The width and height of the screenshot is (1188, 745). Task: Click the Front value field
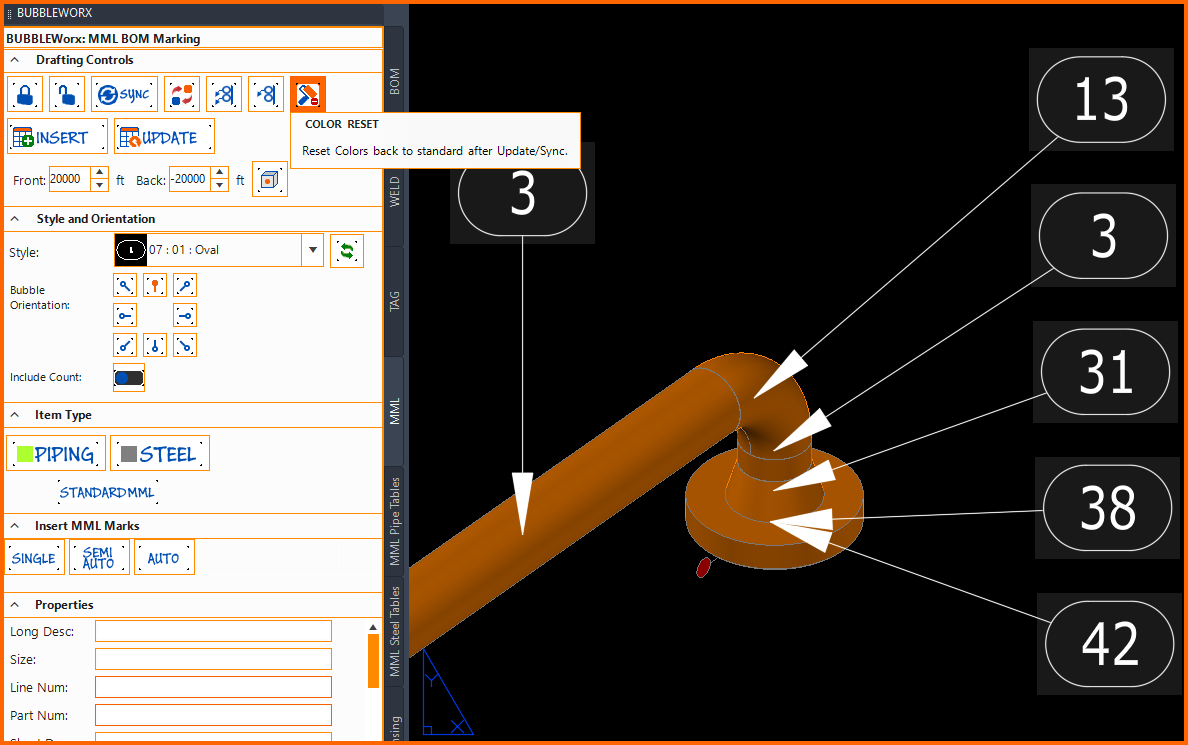tap(70, 180)
